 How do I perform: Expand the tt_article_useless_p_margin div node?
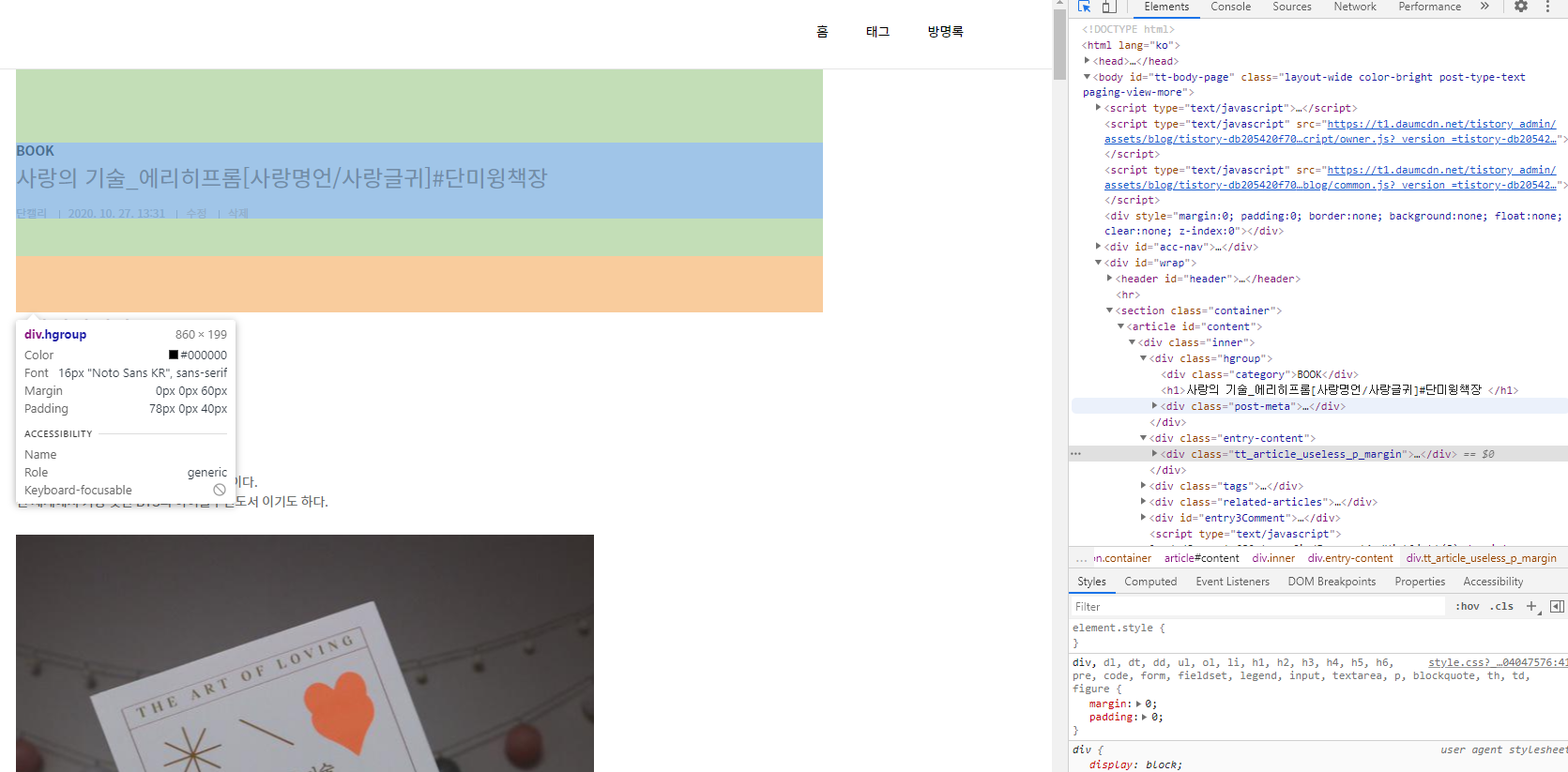(1155, 454)
